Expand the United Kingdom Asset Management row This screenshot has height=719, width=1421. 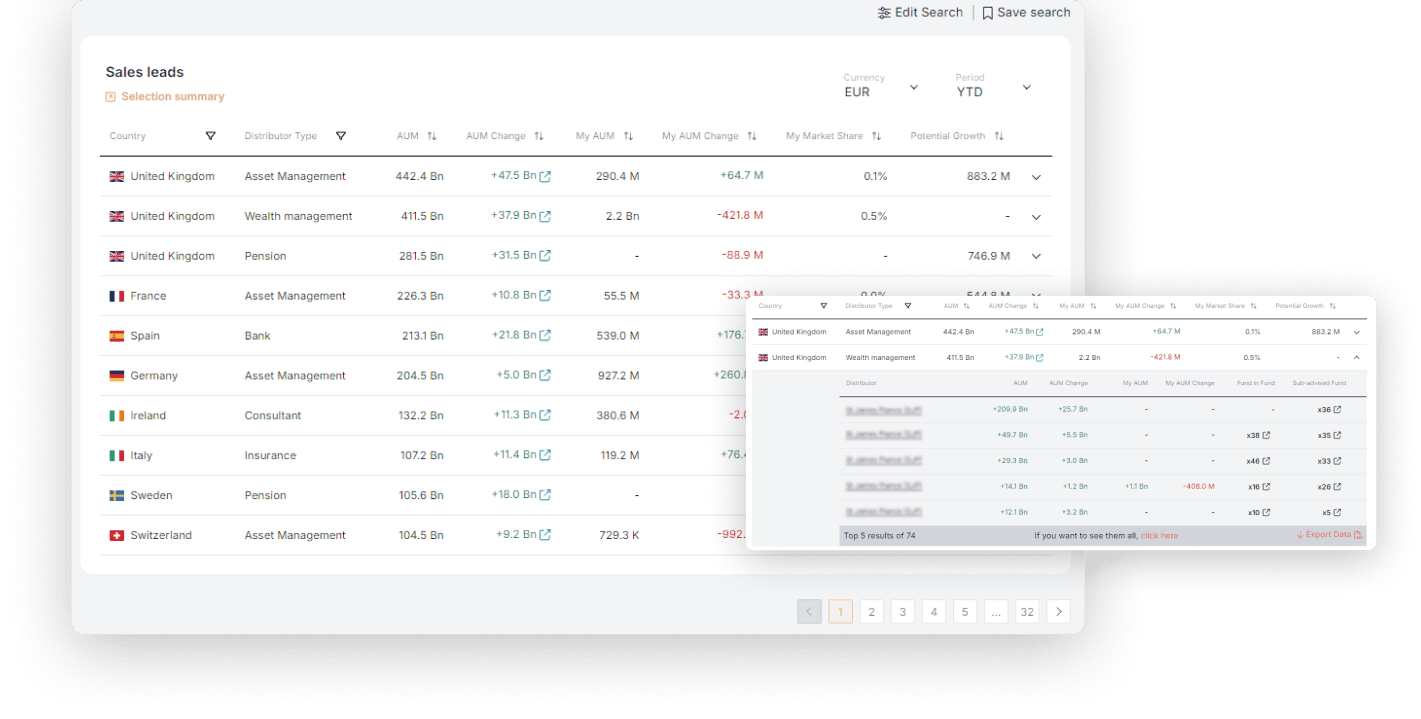(x=1036, y=177)
